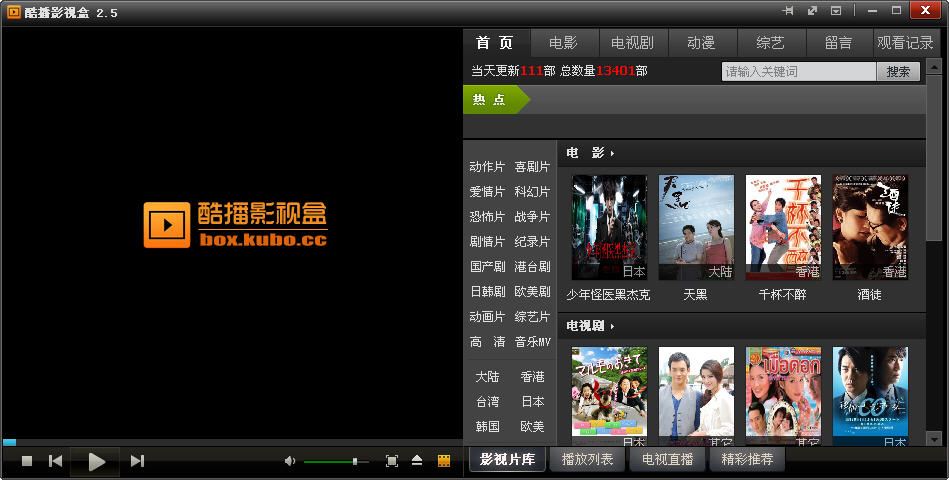The width and height of the screenshot is (949, 480).
Task: Click the 千杯不醉 title text
Action: (783, 295)
